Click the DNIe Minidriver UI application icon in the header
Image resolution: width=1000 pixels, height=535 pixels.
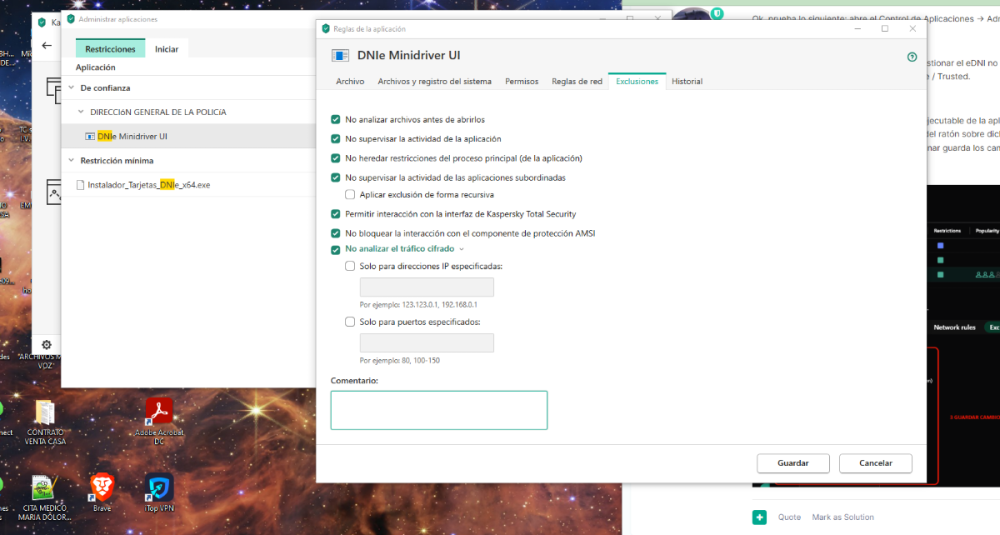point(340,55)
